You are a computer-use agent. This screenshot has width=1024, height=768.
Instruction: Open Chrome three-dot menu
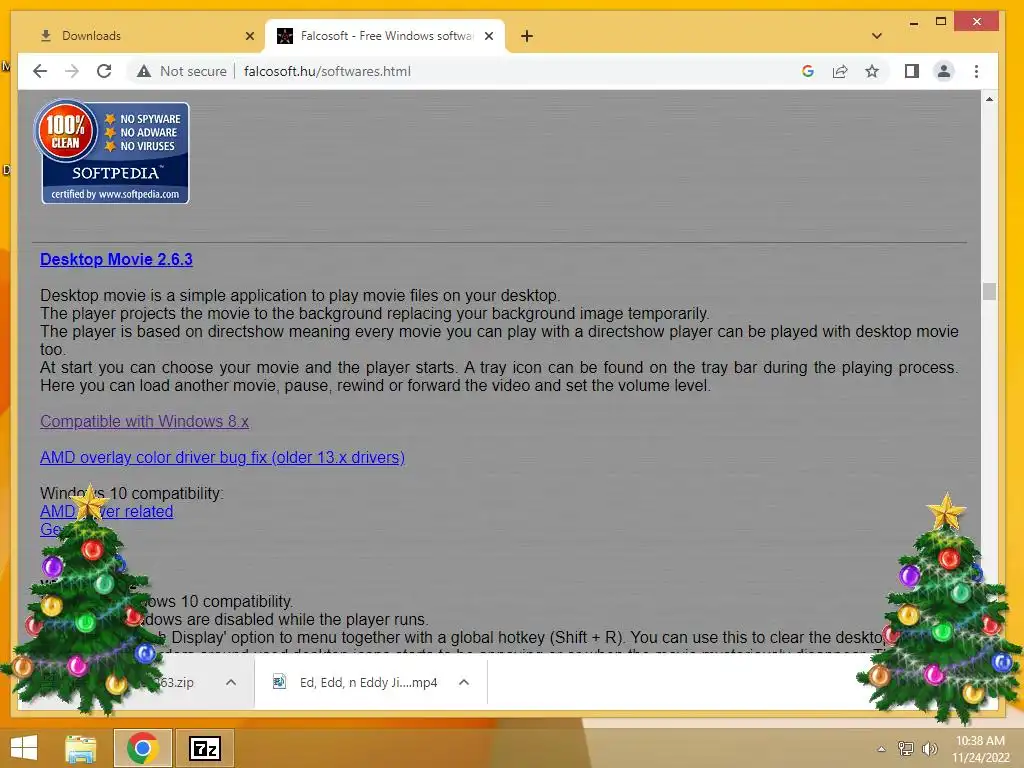[x=976, y=71]
